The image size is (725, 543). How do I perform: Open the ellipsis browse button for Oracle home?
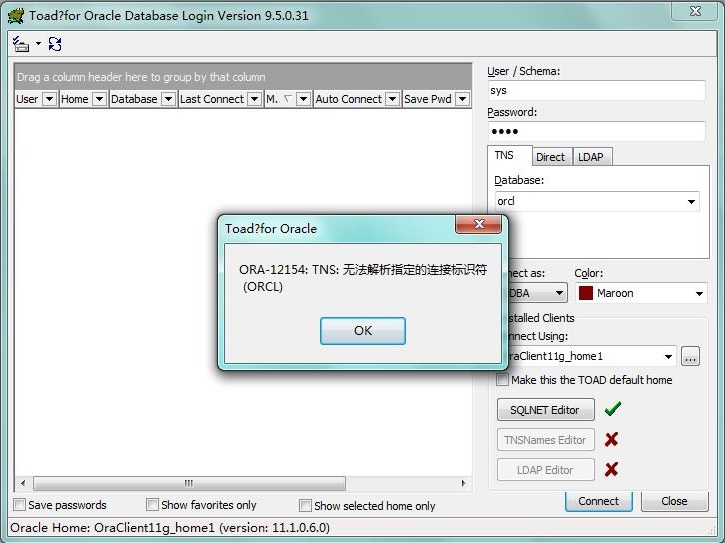click(690, 356)
